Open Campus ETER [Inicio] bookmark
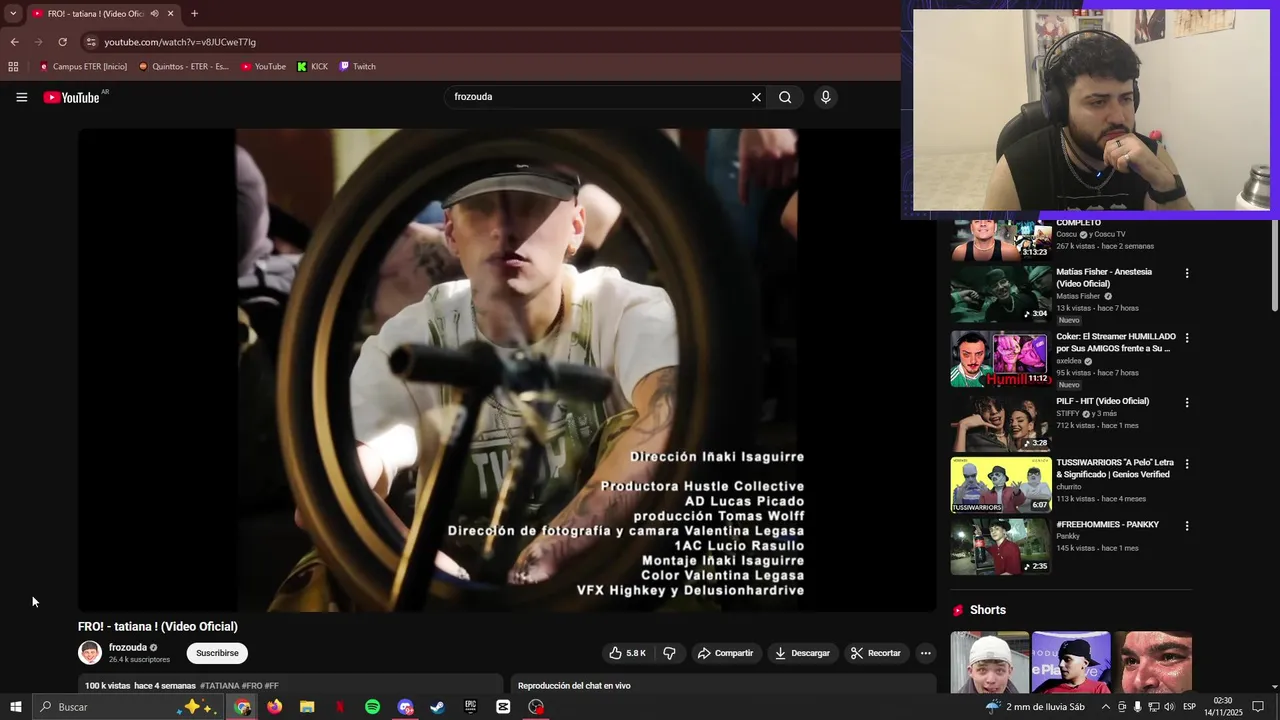 (84, 67)
